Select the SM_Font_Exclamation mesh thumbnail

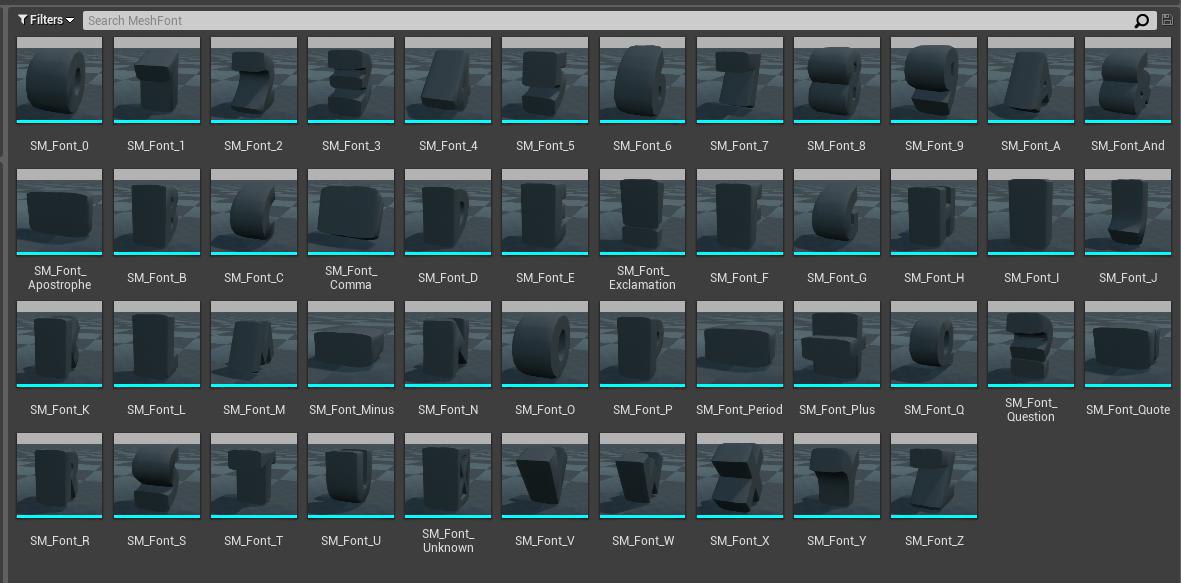click(642, 212)
